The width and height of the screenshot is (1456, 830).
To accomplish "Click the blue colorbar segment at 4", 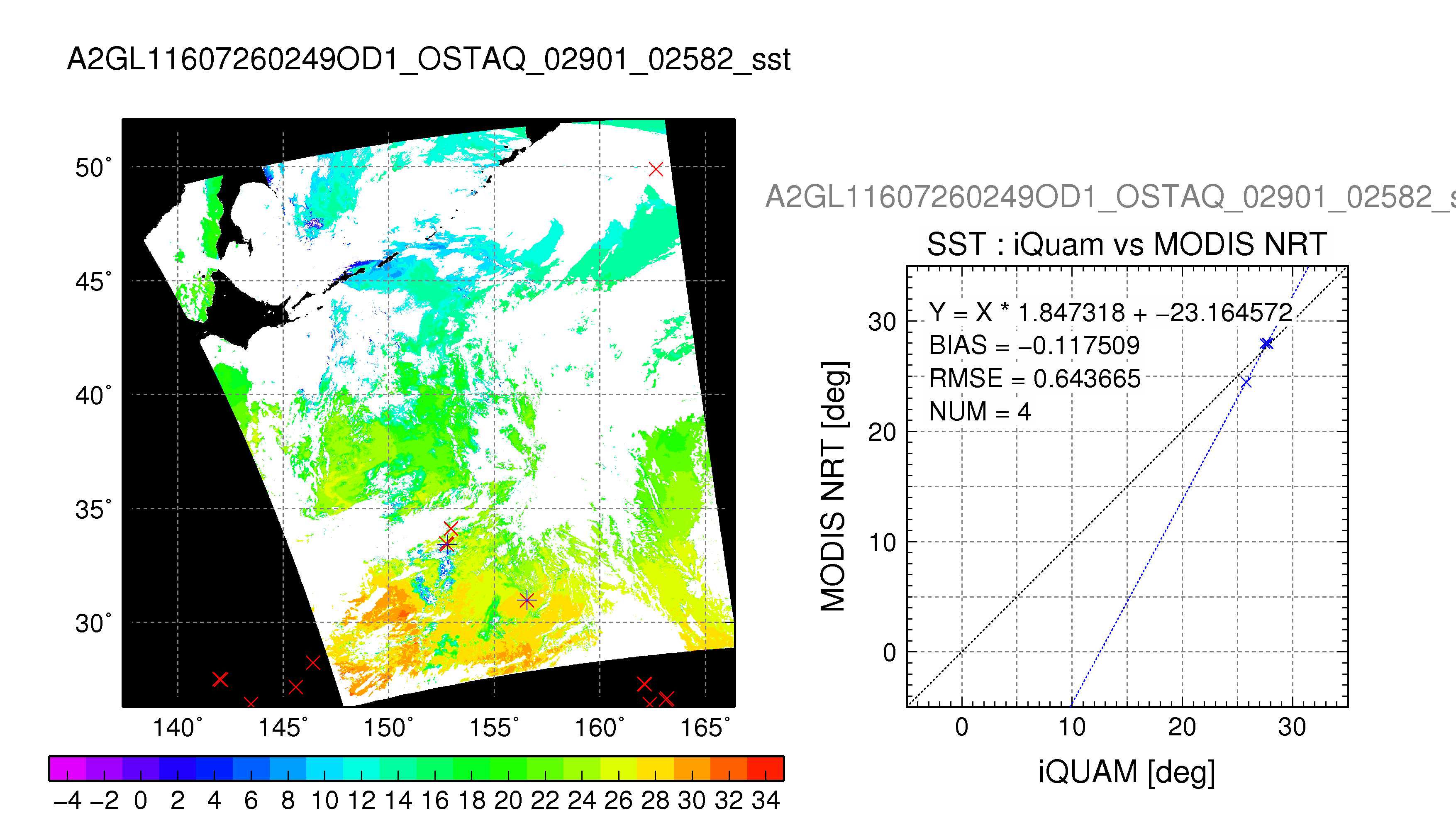I will (214, 769).
